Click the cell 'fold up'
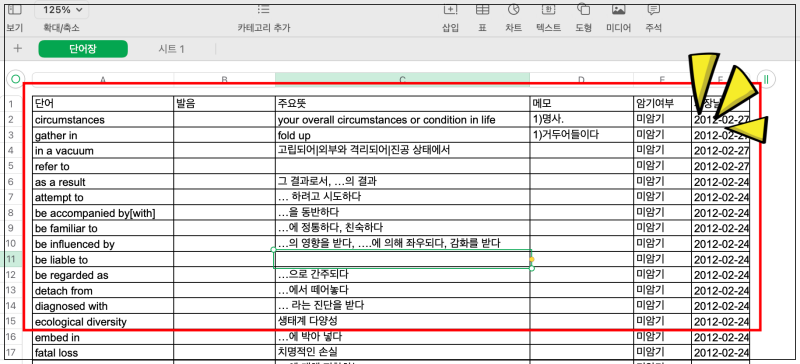The width and height of the screenshot is (800, 364). click(x=403, y=135)
